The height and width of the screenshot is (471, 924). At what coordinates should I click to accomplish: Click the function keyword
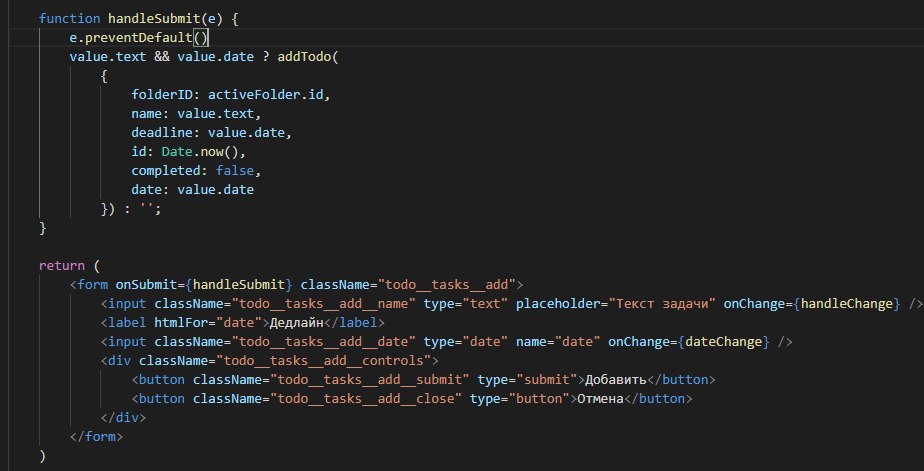coord(70,19)
